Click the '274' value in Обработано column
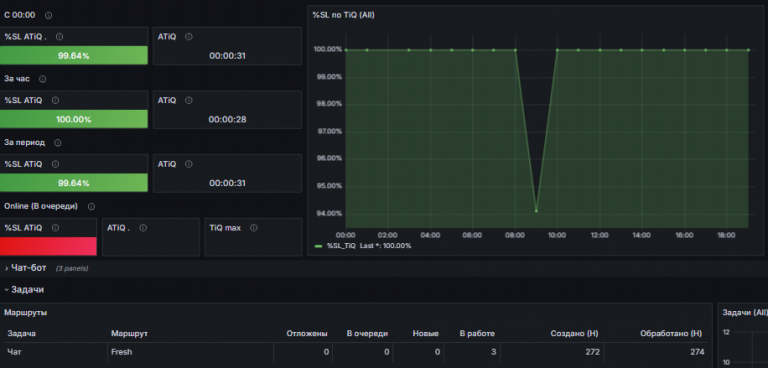Viewport: 768px width, 368px height. tap(697, 352)
